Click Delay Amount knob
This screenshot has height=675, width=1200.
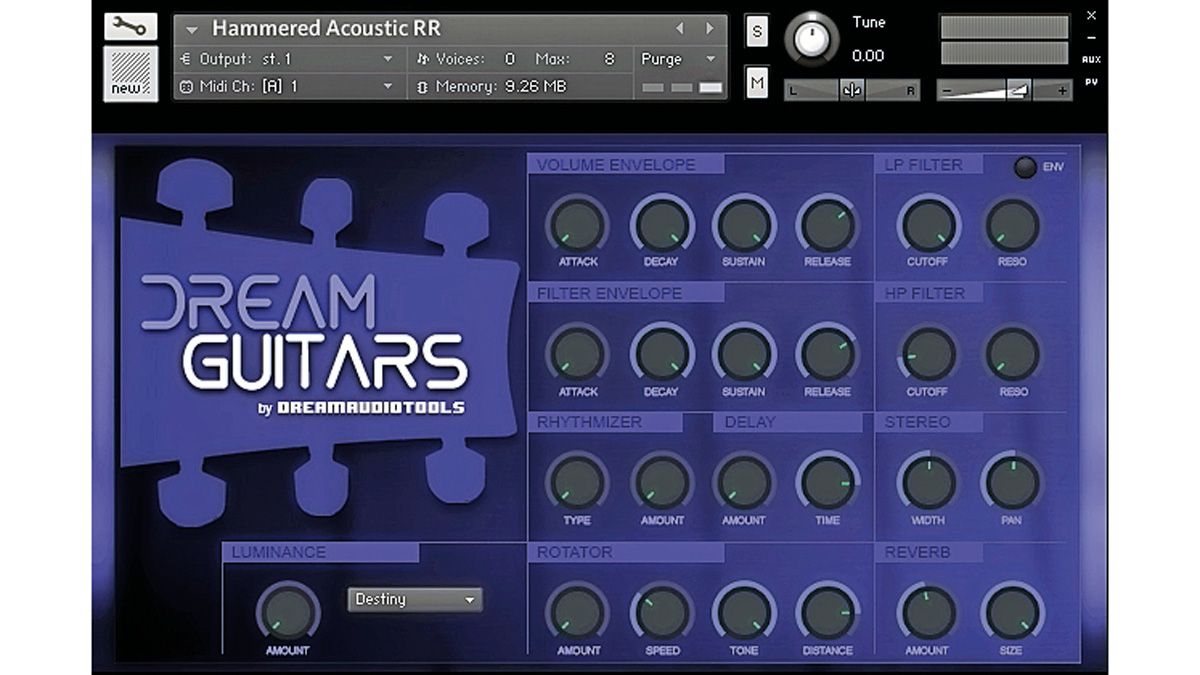click(x=744, y=482)
